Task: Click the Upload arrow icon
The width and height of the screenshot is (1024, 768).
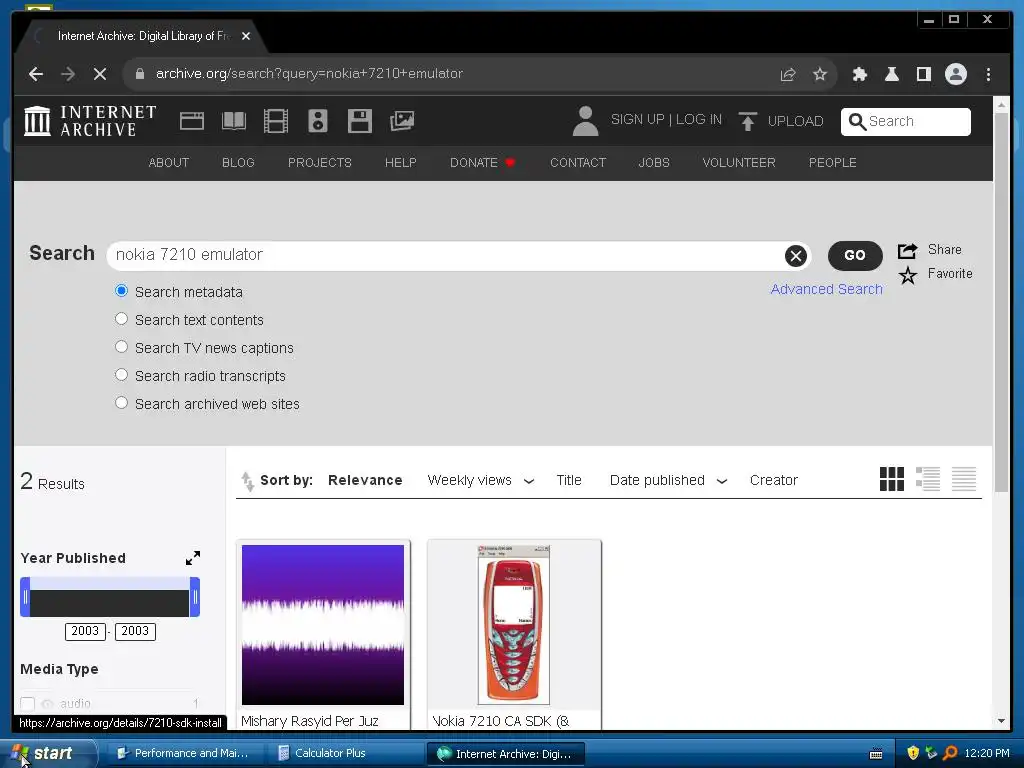Action: coord(748,121)
